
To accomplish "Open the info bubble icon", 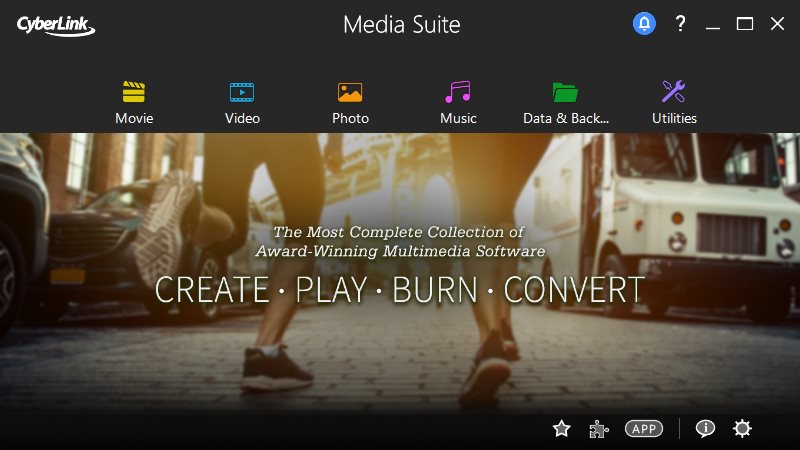I will 705,429.
